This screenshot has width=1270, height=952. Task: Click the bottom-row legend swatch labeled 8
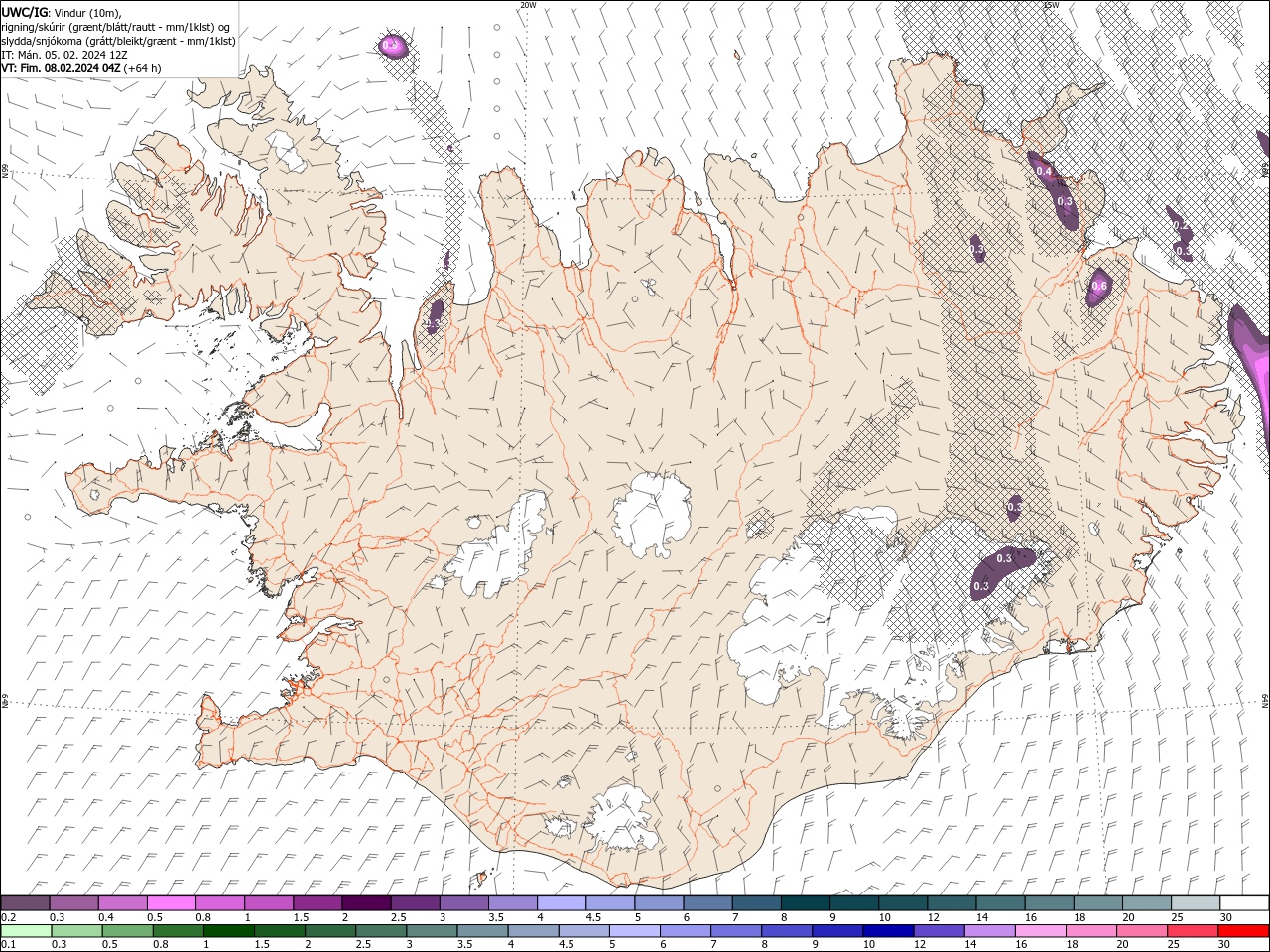pyautogui.click(x=787, y=931)
